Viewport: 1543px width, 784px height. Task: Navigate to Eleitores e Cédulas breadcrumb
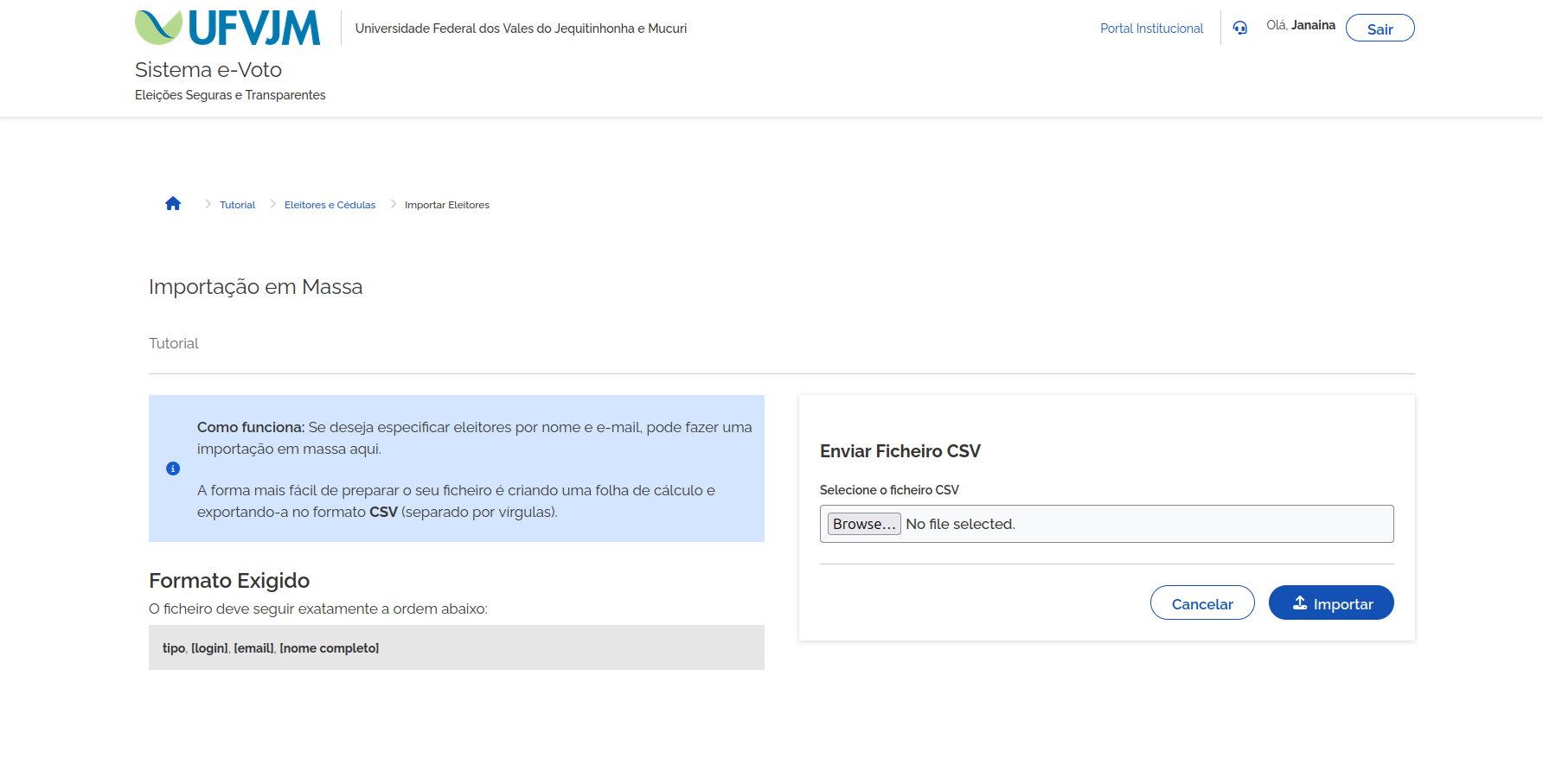330,205
